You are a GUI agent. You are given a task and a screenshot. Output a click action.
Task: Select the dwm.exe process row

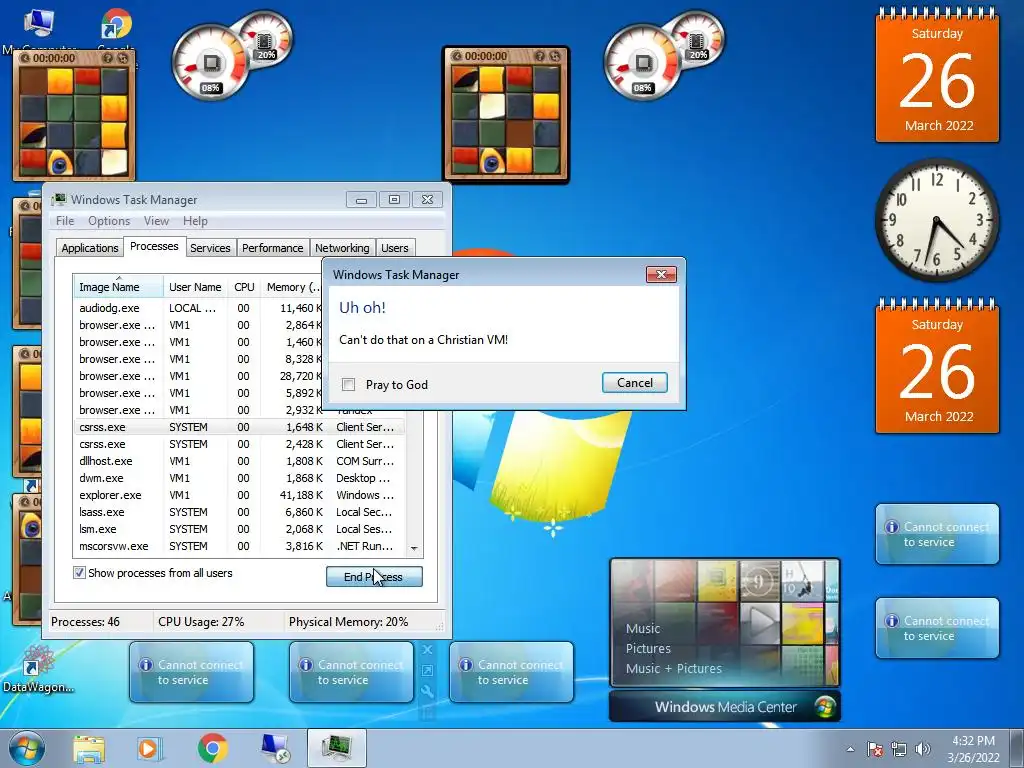pyautogui.click(x=239, y=478)
